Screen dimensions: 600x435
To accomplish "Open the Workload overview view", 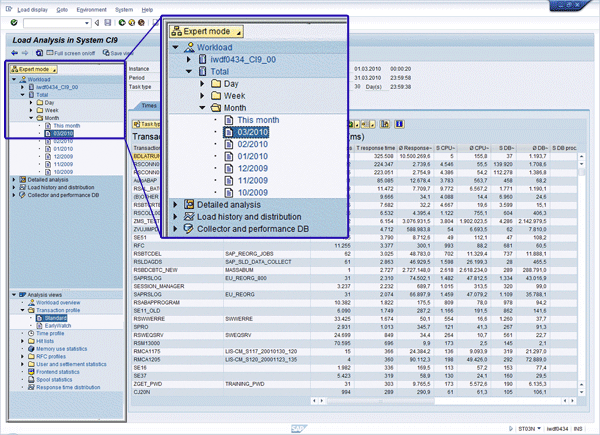I will (58, 302).
